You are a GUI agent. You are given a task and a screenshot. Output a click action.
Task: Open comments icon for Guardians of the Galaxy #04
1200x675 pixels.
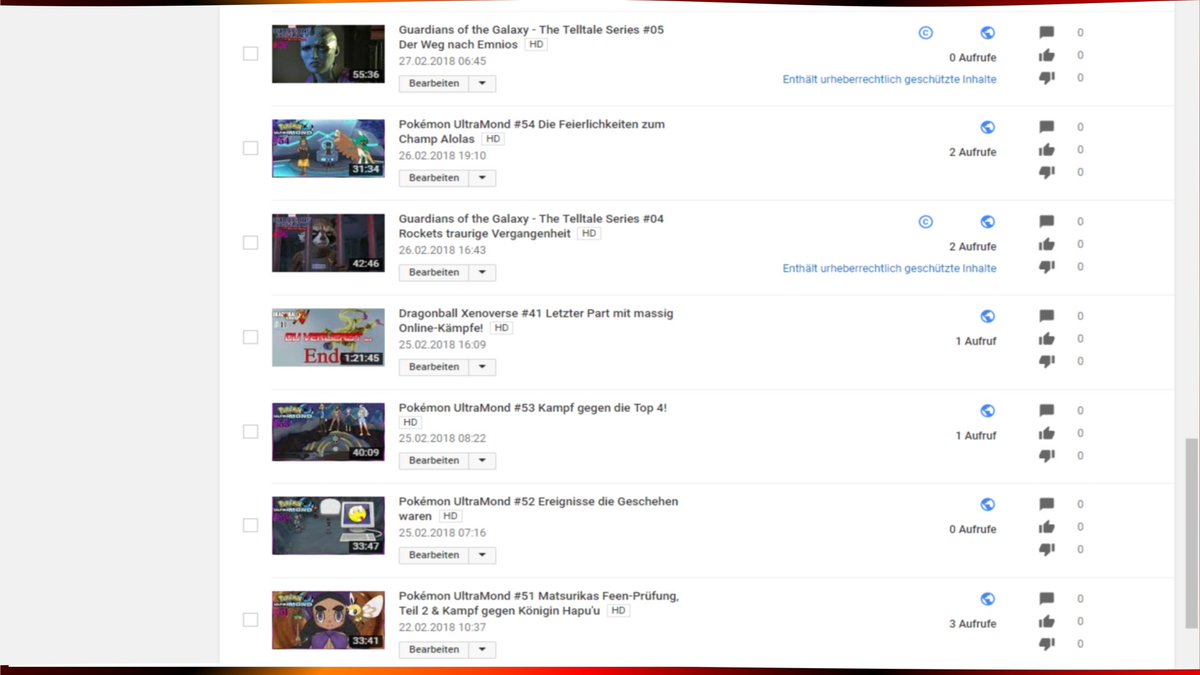coord(1047,222)
